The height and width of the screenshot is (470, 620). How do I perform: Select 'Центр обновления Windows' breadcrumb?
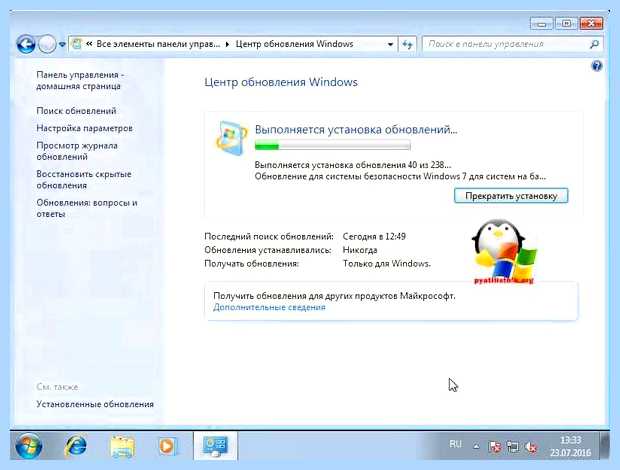click(x=294, y=44)
